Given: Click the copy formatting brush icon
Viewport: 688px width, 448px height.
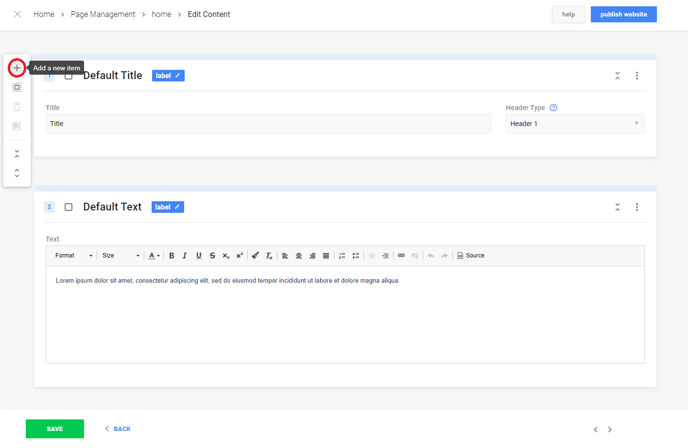Looking at the screenshot, I should [255, 255].
